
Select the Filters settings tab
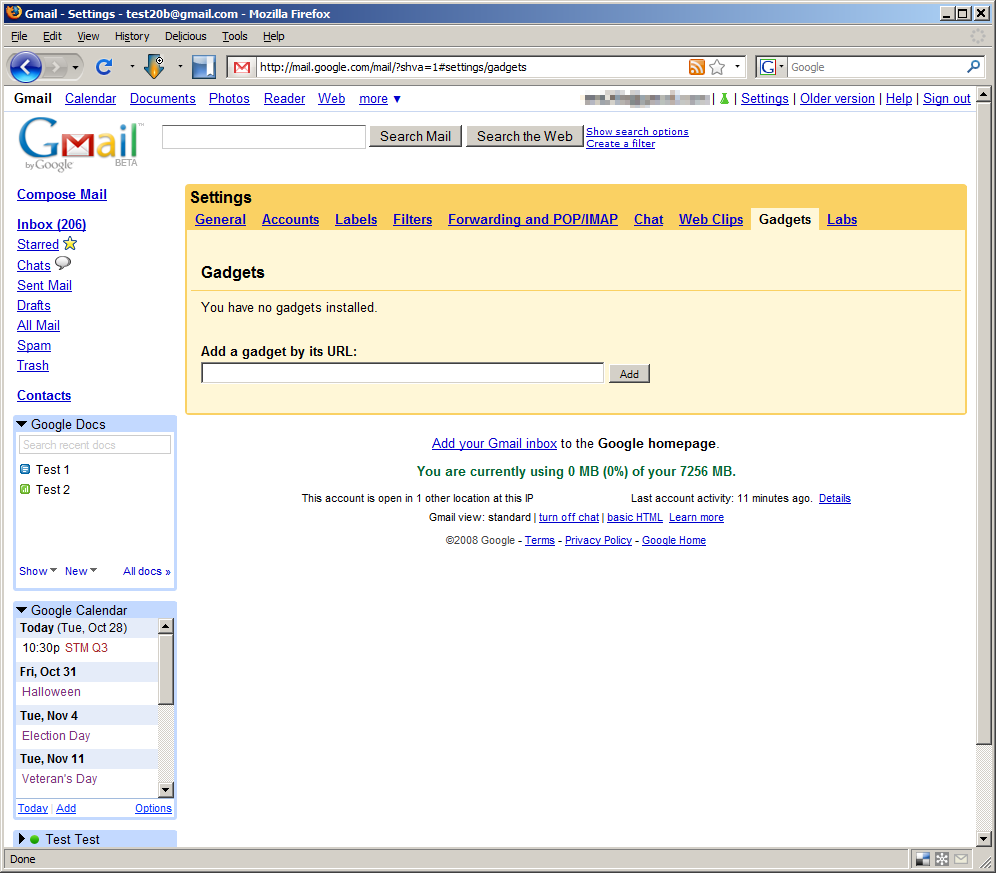click(412, 219)
